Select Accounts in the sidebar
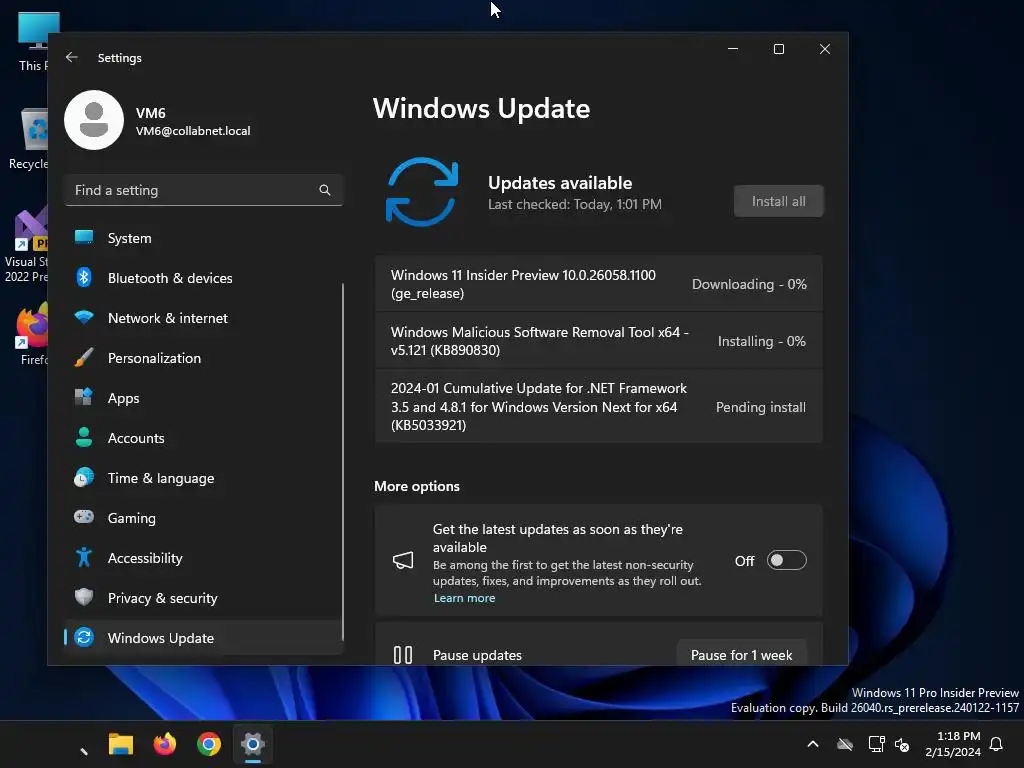 pyautogui.click(x=203, y=438)
